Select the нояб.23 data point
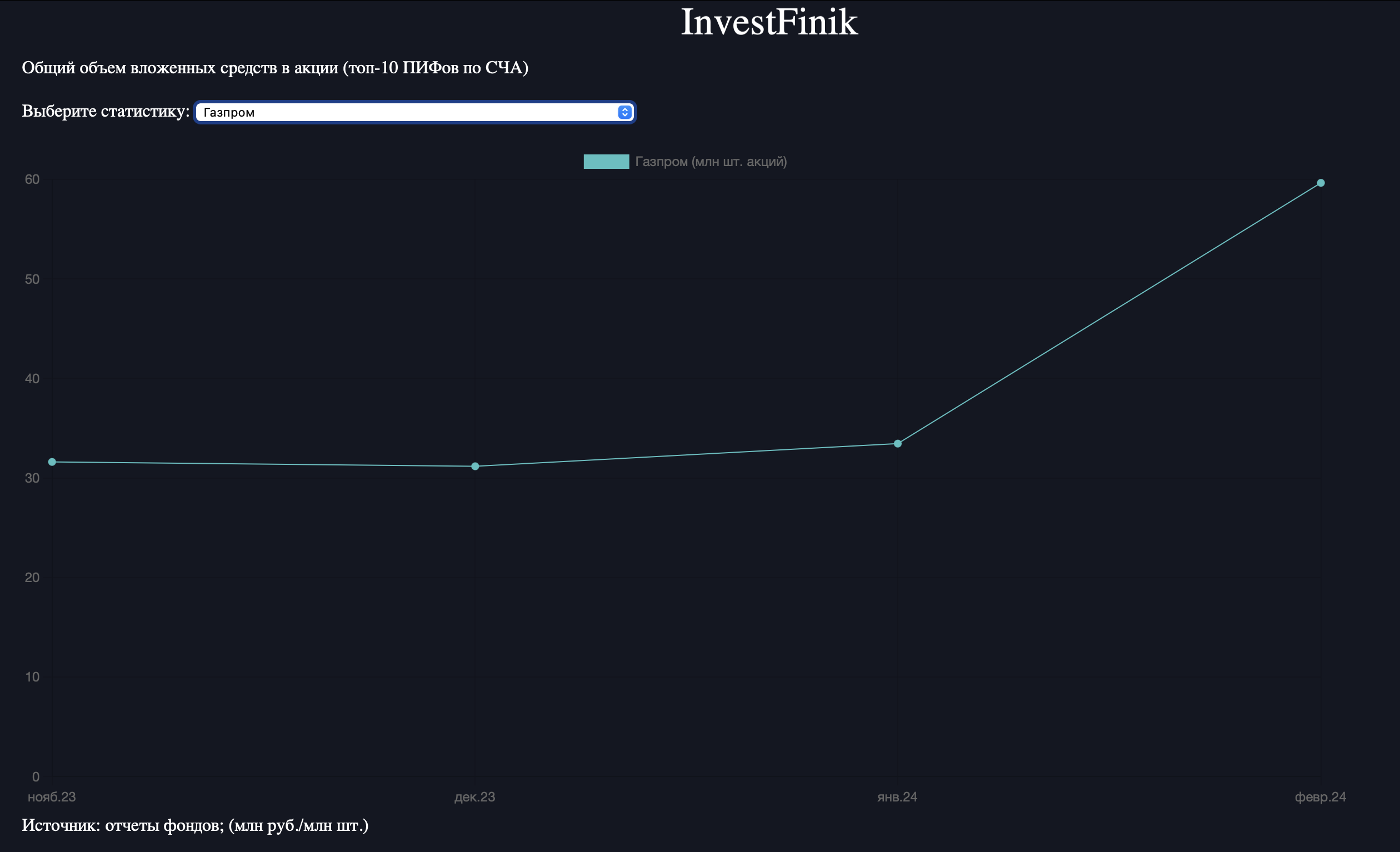This screenshot has width=1400, height=852. 52,462
